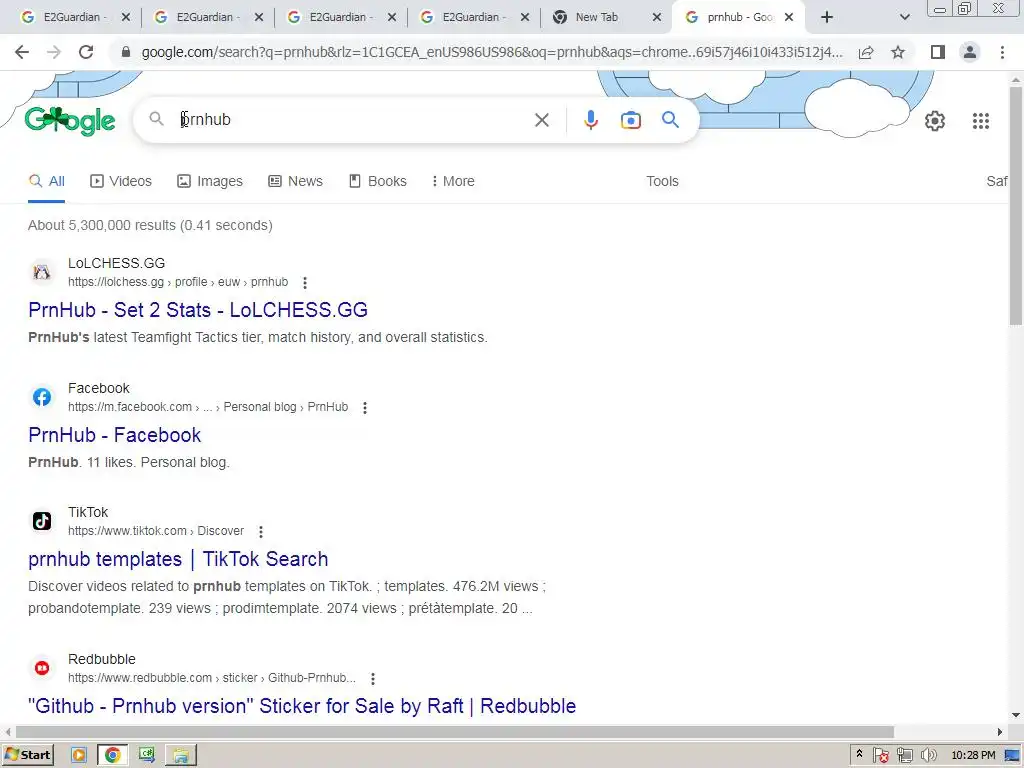The image size is (1024, 768).
Task: Expand the tab search dropdown
Action: pos(904,18)
